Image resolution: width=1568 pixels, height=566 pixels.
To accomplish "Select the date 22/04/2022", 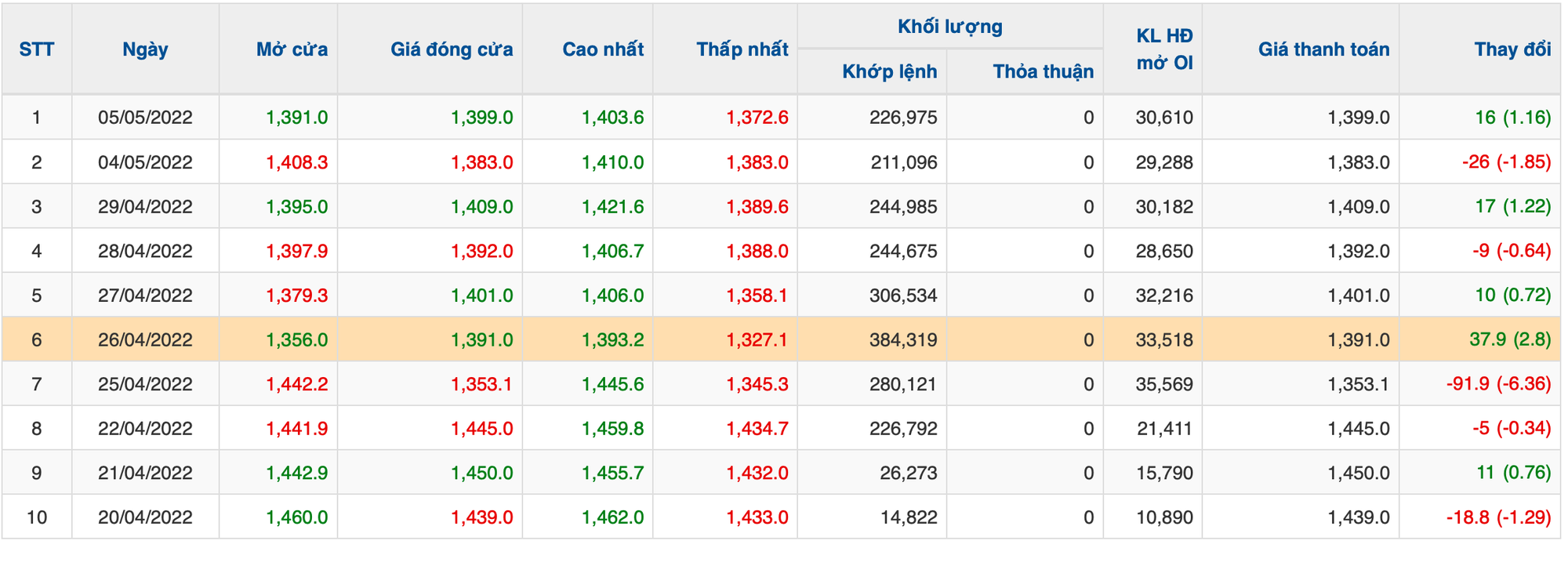I will [145, 429].
